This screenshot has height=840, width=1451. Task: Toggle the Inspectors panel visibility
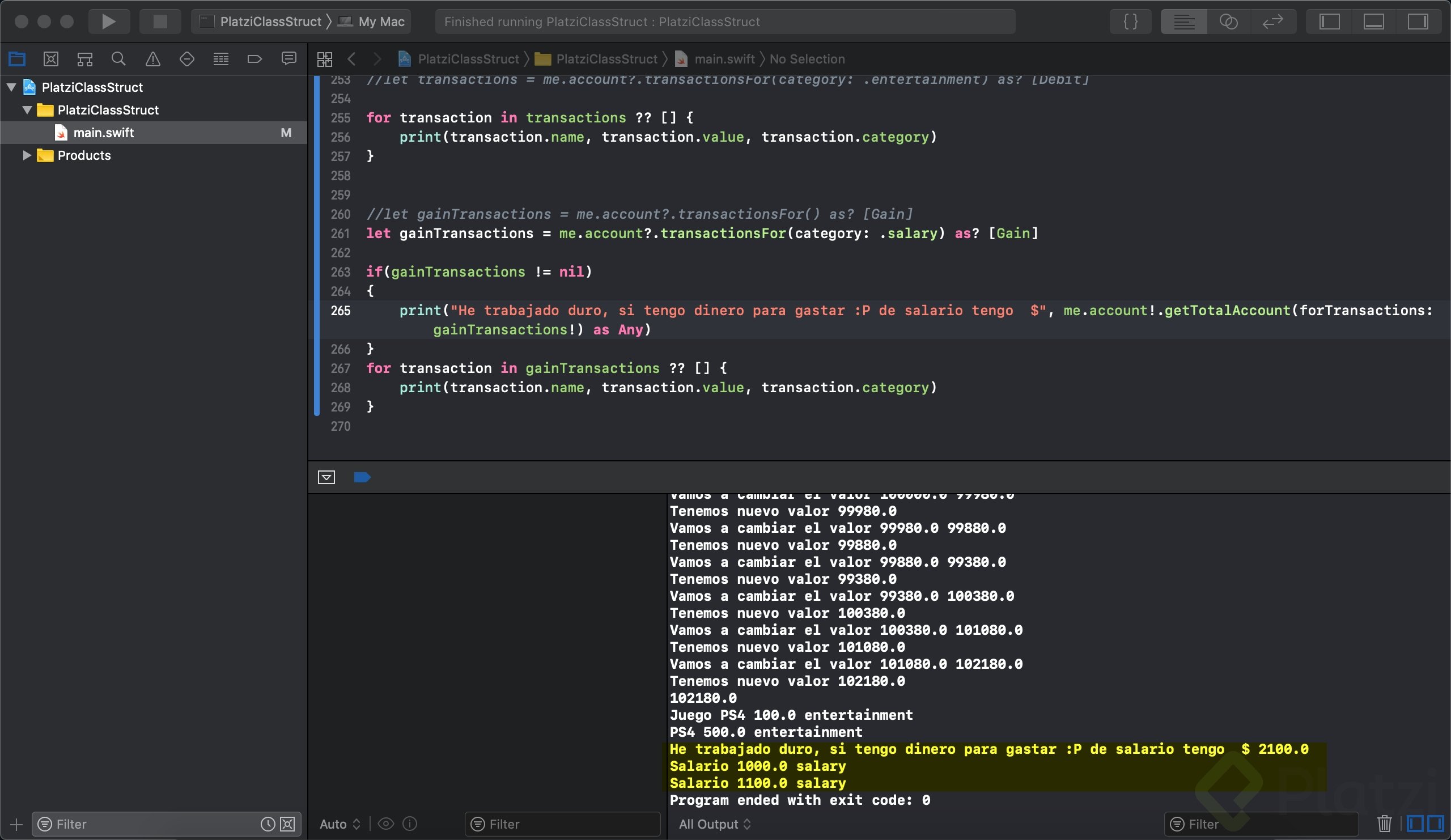1417,22
